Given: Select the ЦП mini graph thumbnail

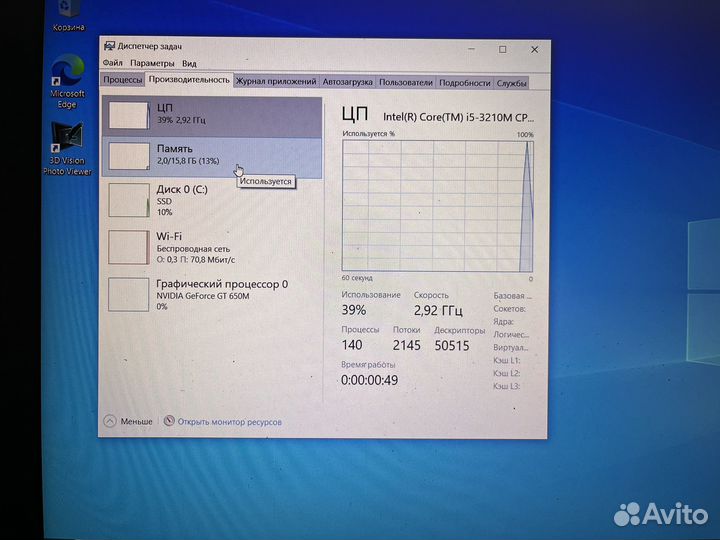Looking at the screenshot, I should (x=127, y=114).
